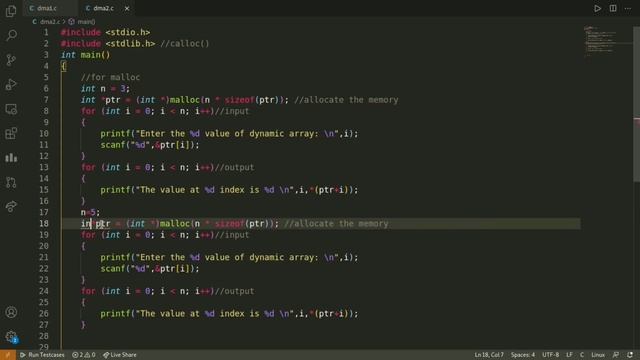Click the Linux configuration status item

pyautogui.click(x=598, y=355)
